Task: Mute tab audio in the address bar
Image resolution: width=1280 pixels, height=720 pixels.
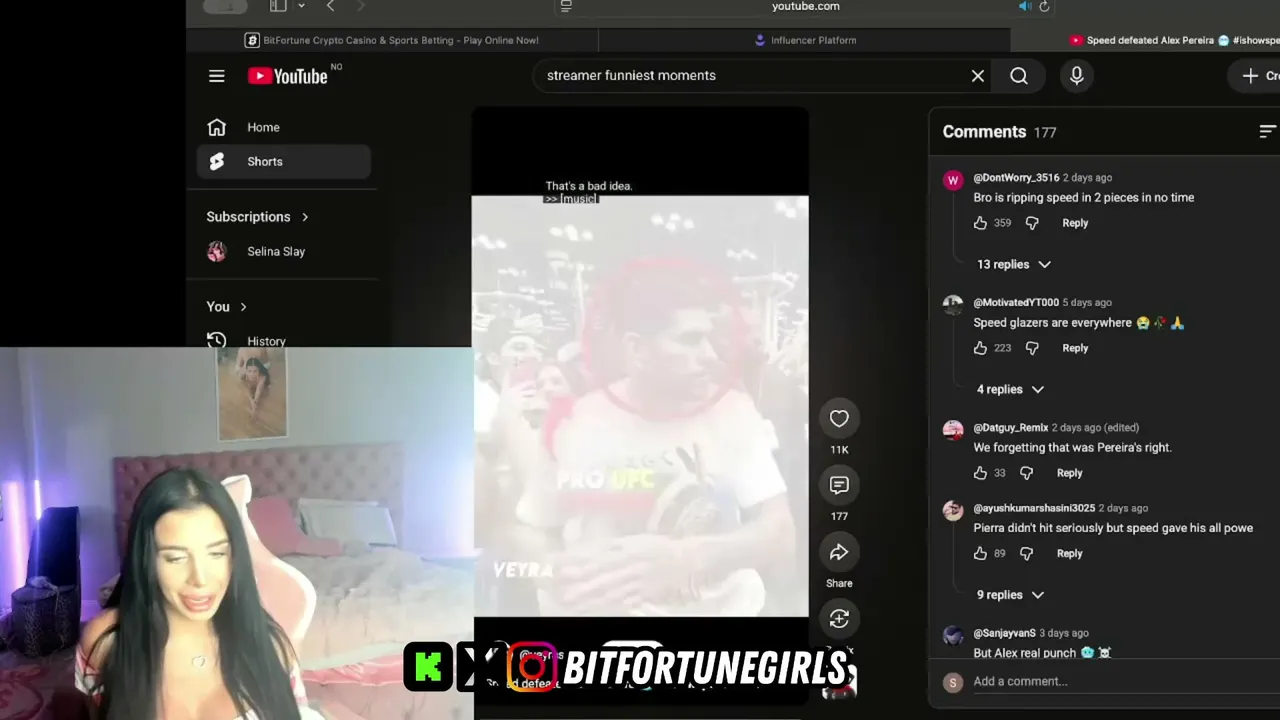Action: click(x=1024, y=6)
